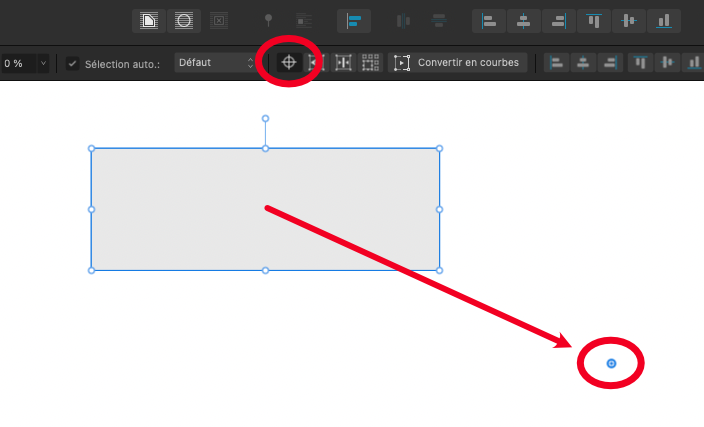Image resolution: width=704 pixels, height=427 pixels.
Task: Click the pin icon in the top toolbar
Action: pyautogui.click(x=268, y=20)
